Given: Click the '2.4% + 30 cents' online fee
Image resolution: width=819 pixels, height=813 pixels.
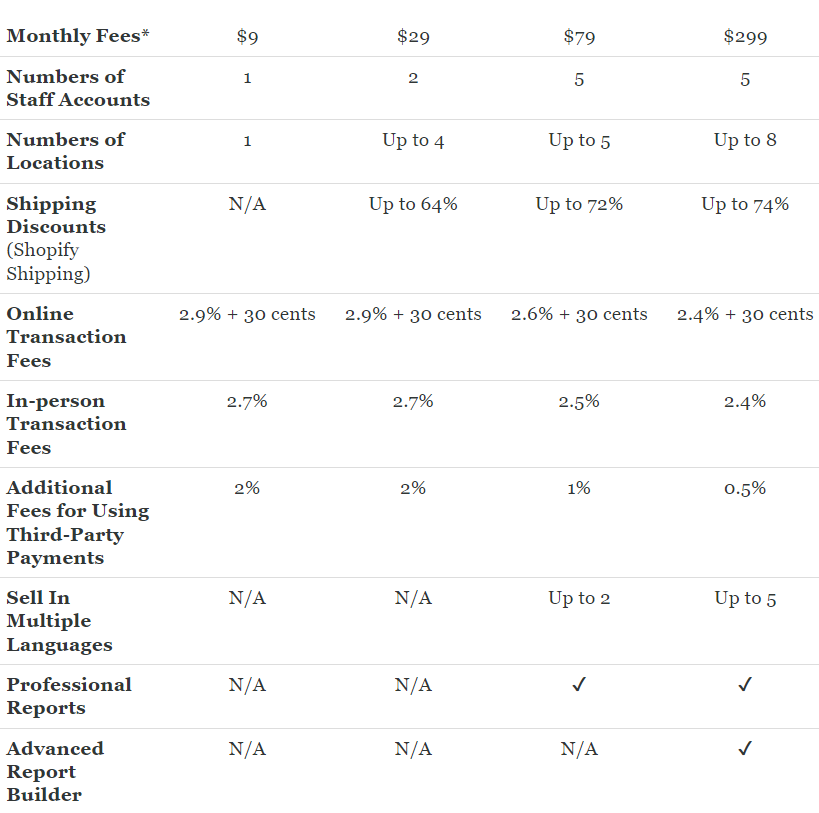Looking at the screenshot, I should [745, 314].
